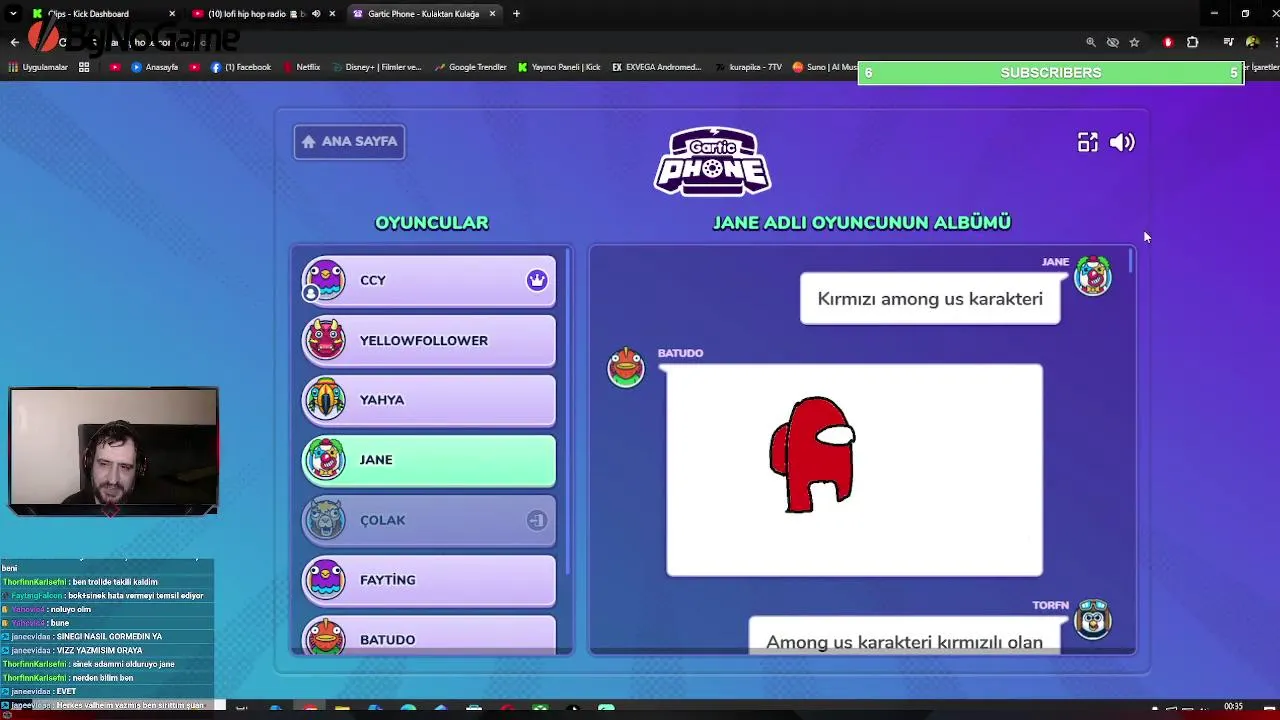The width and height of the screenshot is (1280, 720).
Task: Open the Google Trendler bookmark
Action: (x=470, y=67)
